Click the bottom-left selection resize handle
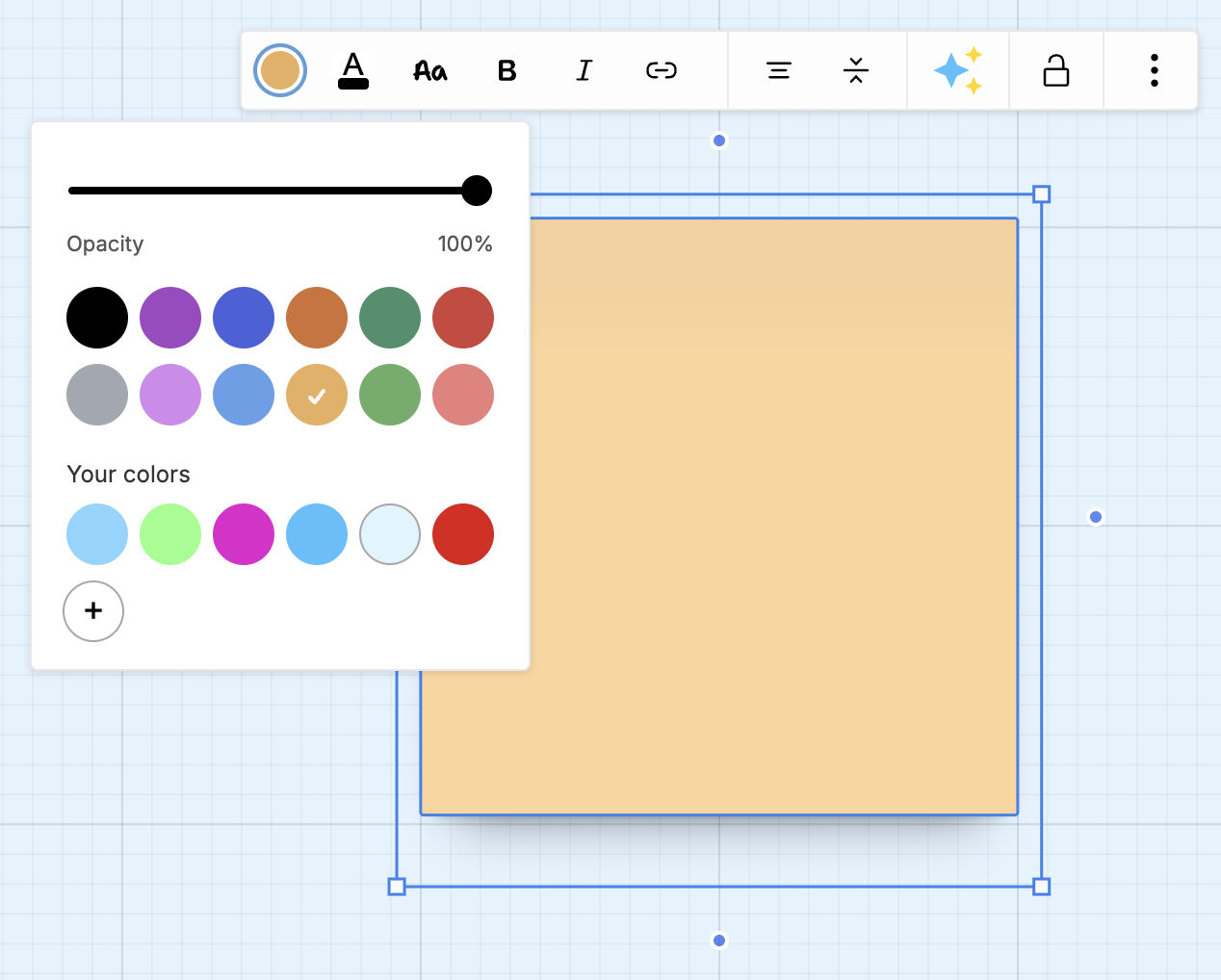This screenshot has height=980, width=1221. [x=397, y=887]
